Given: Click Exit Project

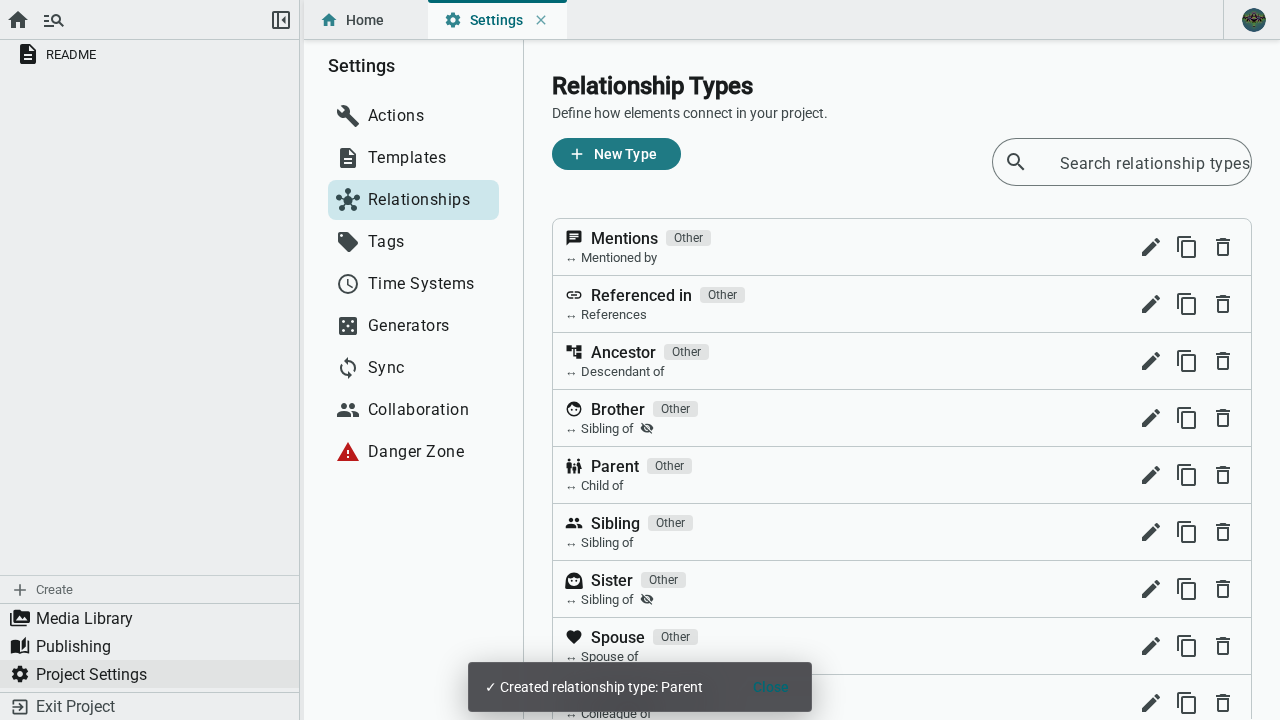Looking at the screenshot, I should (x=150, y=706).
